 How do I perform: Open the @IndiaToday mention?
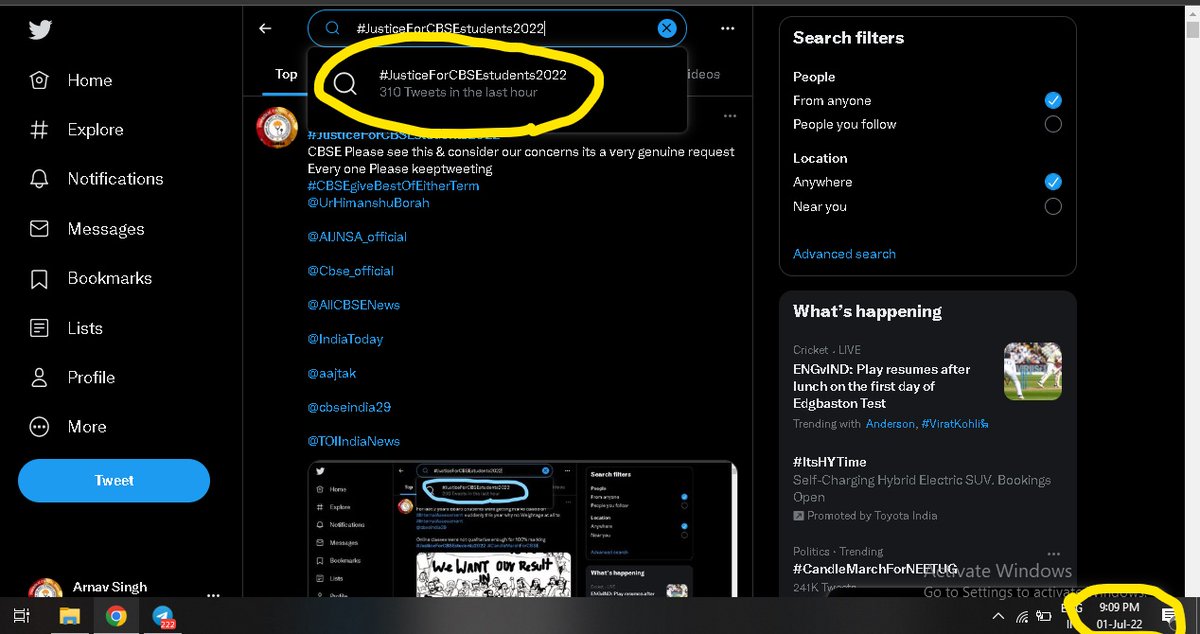345,339
